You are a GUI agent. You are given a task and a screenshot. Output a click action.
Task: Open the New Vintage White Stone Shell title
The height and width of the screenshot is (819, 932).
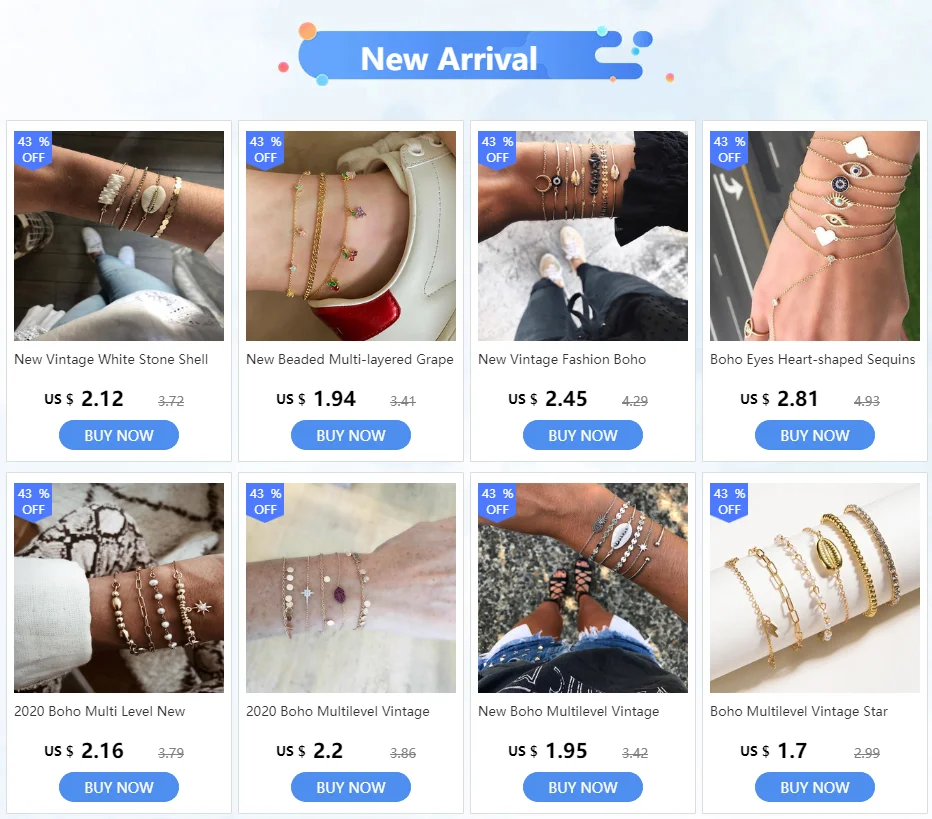(x=111, y=359)
